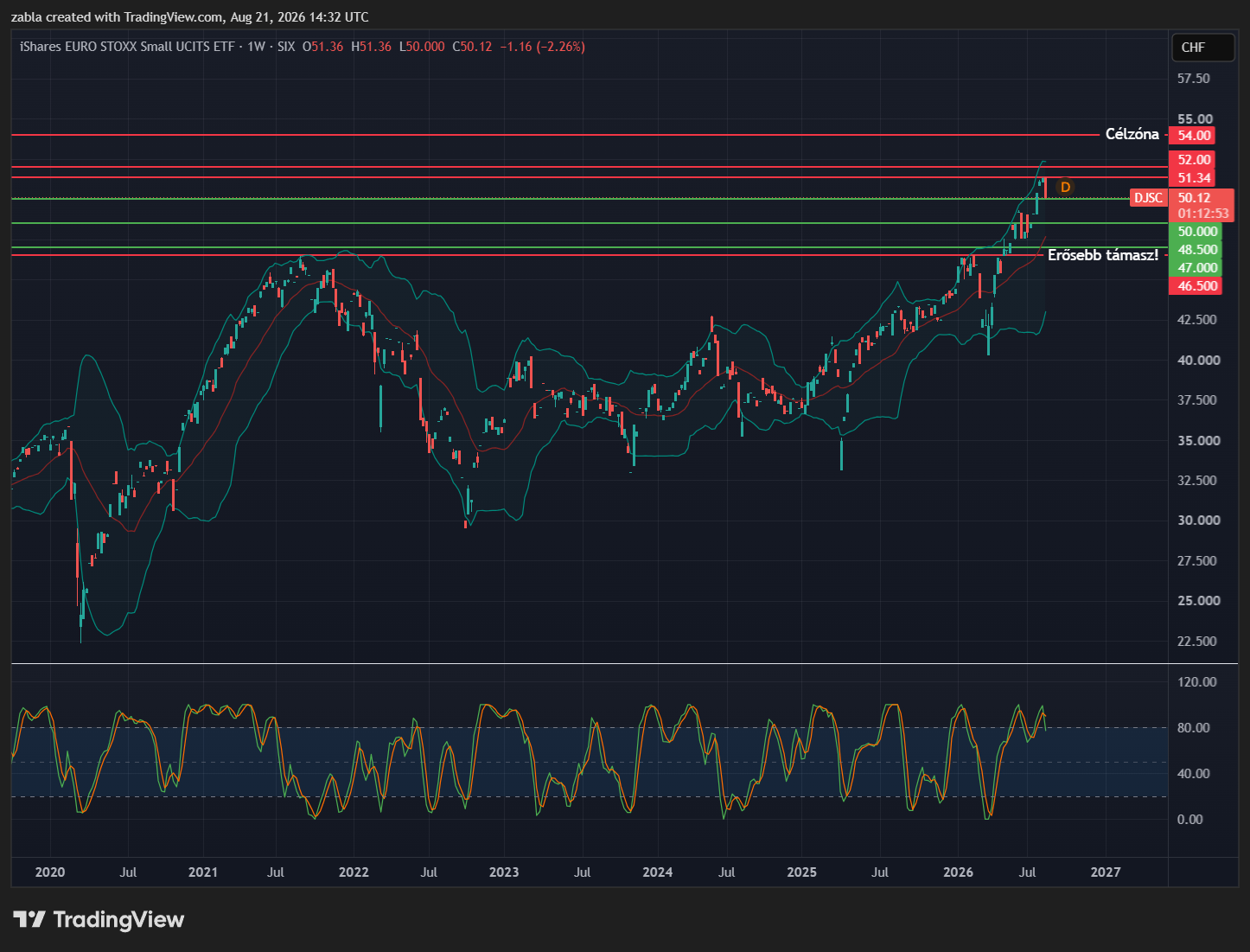Viewport: 1250px width, 952px height.
Task: Click the close value C50.12 in the legend
Action: click(x=472, y=47)
